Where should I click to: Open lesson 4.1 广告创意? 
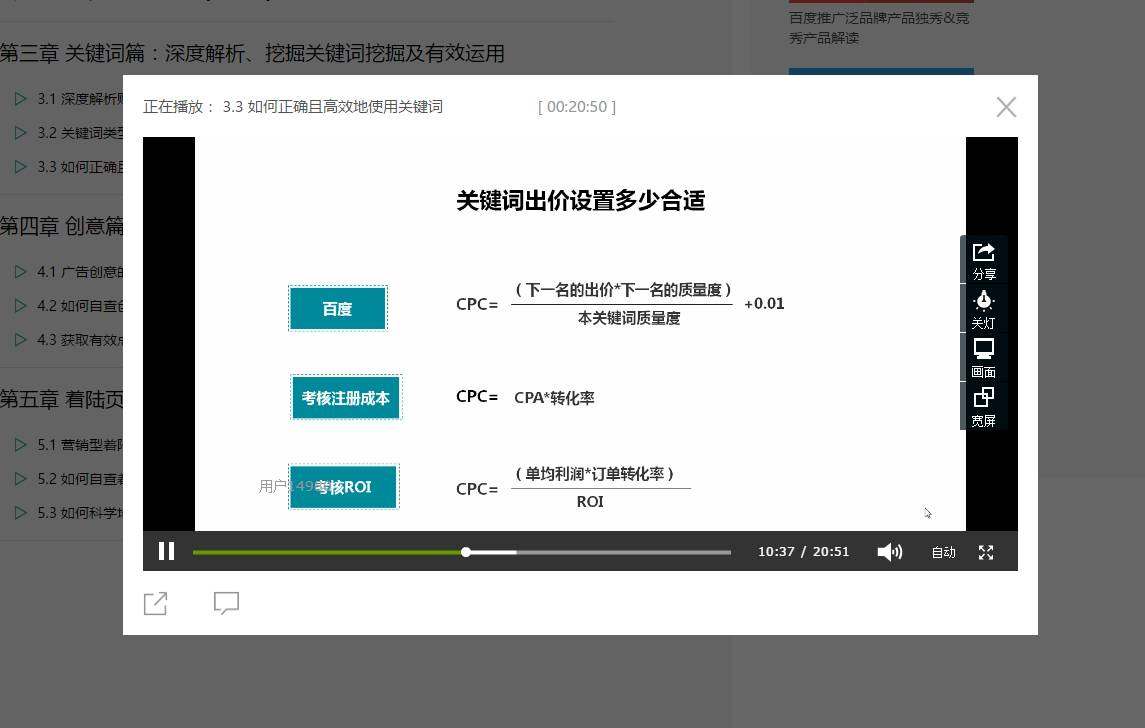(80, 272)
